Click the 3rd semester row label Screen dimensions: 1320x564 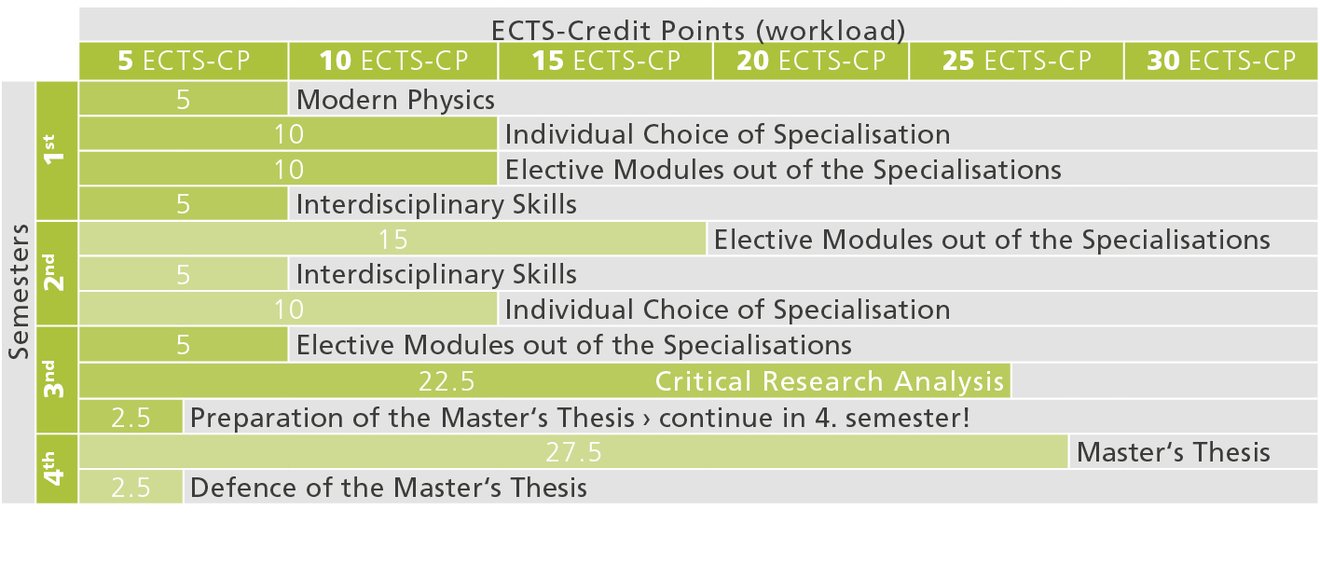pos(56,379)
